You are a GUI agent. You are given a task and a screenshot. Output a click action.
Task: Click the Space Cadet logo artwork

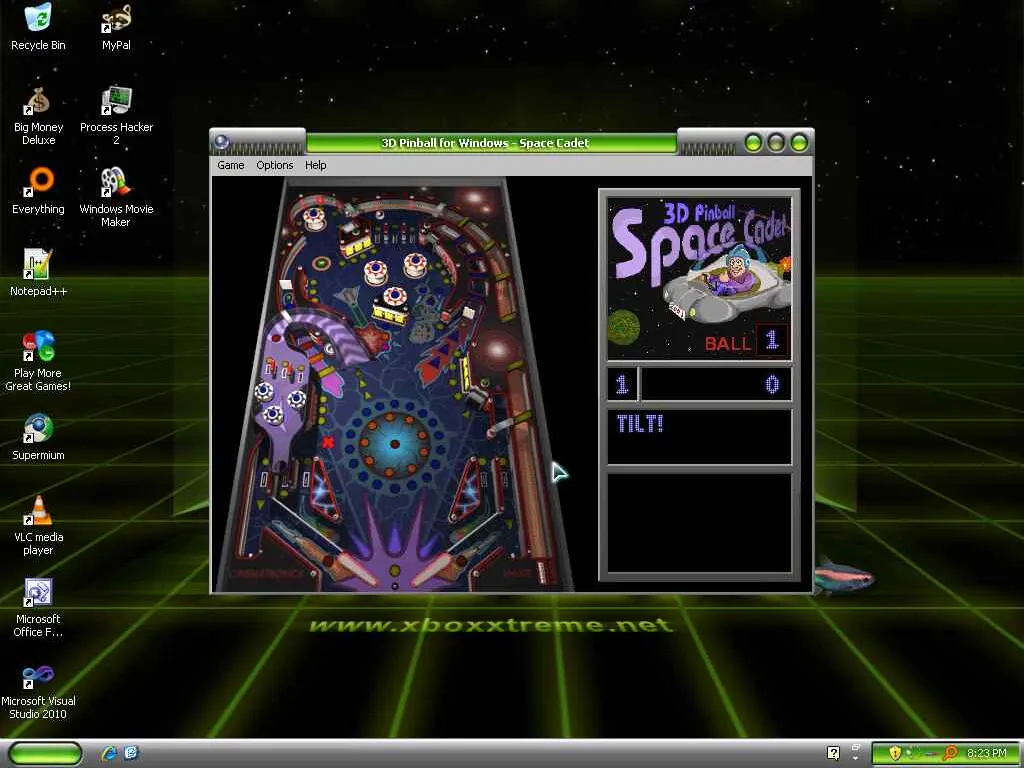[x=699, y=279]
